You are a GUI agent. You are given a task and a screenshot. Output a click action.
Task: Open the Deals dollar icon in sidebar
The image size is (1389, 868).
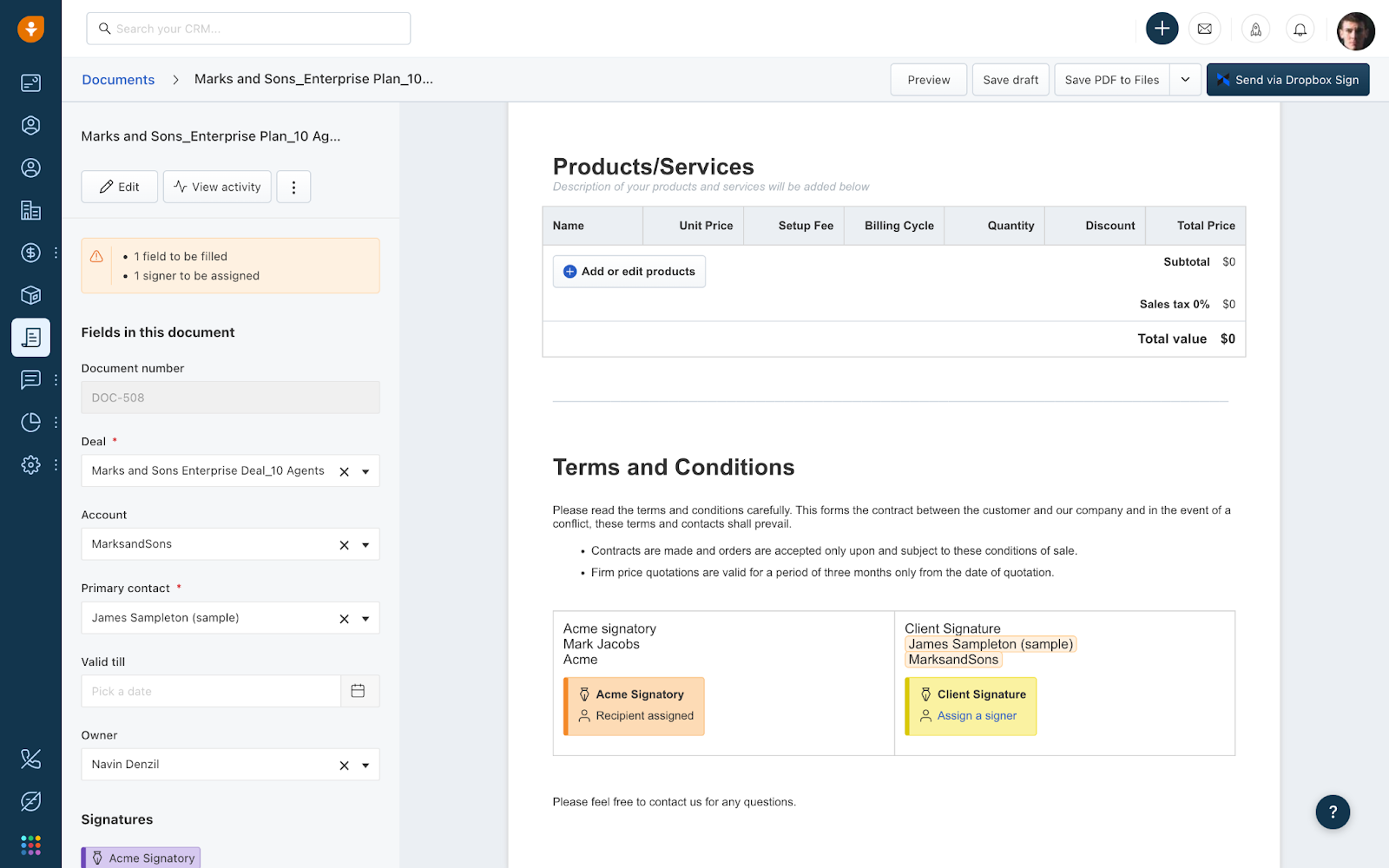(x=30, y=253)
